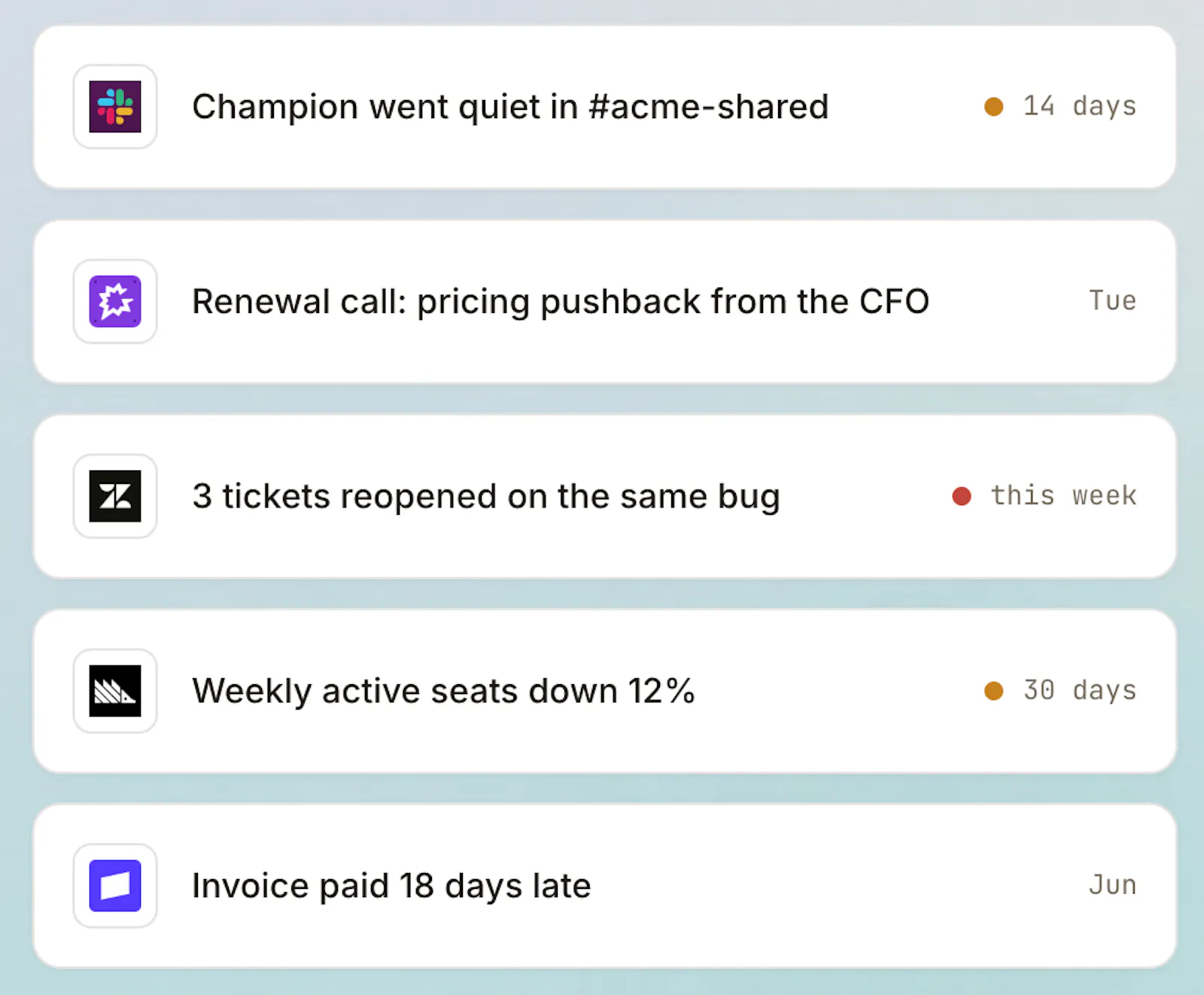Click the orange dot beside '14 days'
The height and width of the screenshot is (995, 1204).
(x=993, y=107)
